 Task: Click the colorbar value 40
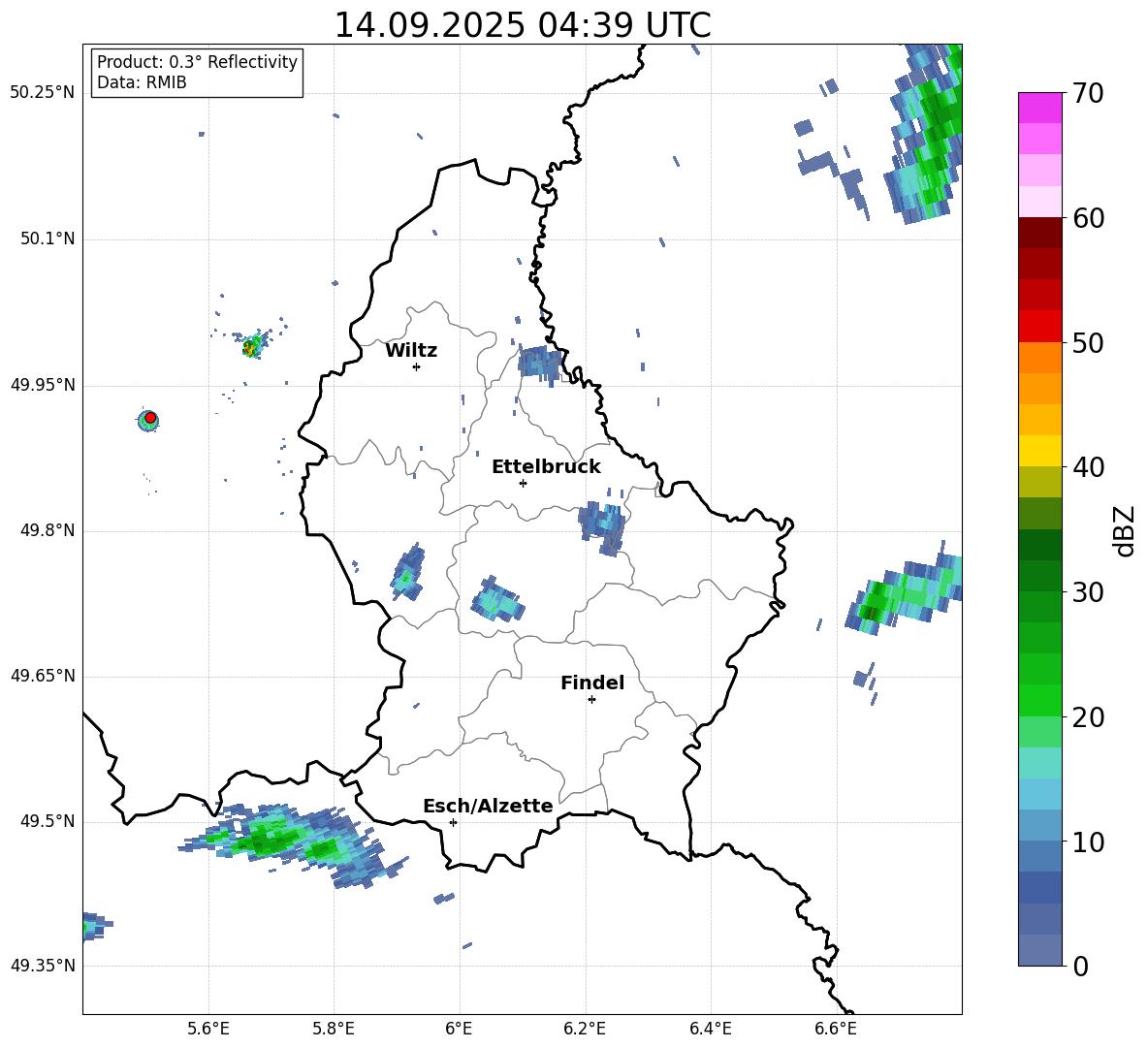pos(1088,467)
